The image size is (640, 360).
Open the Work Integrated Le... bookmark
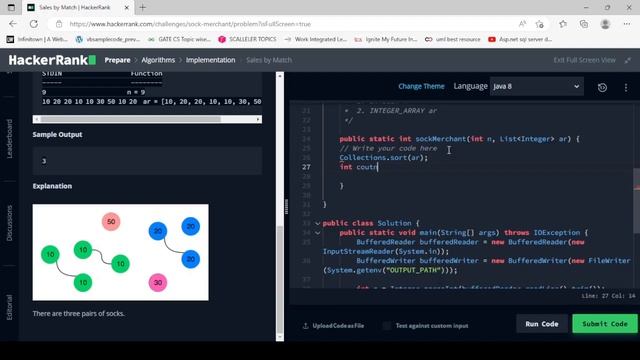pos(316,39)
